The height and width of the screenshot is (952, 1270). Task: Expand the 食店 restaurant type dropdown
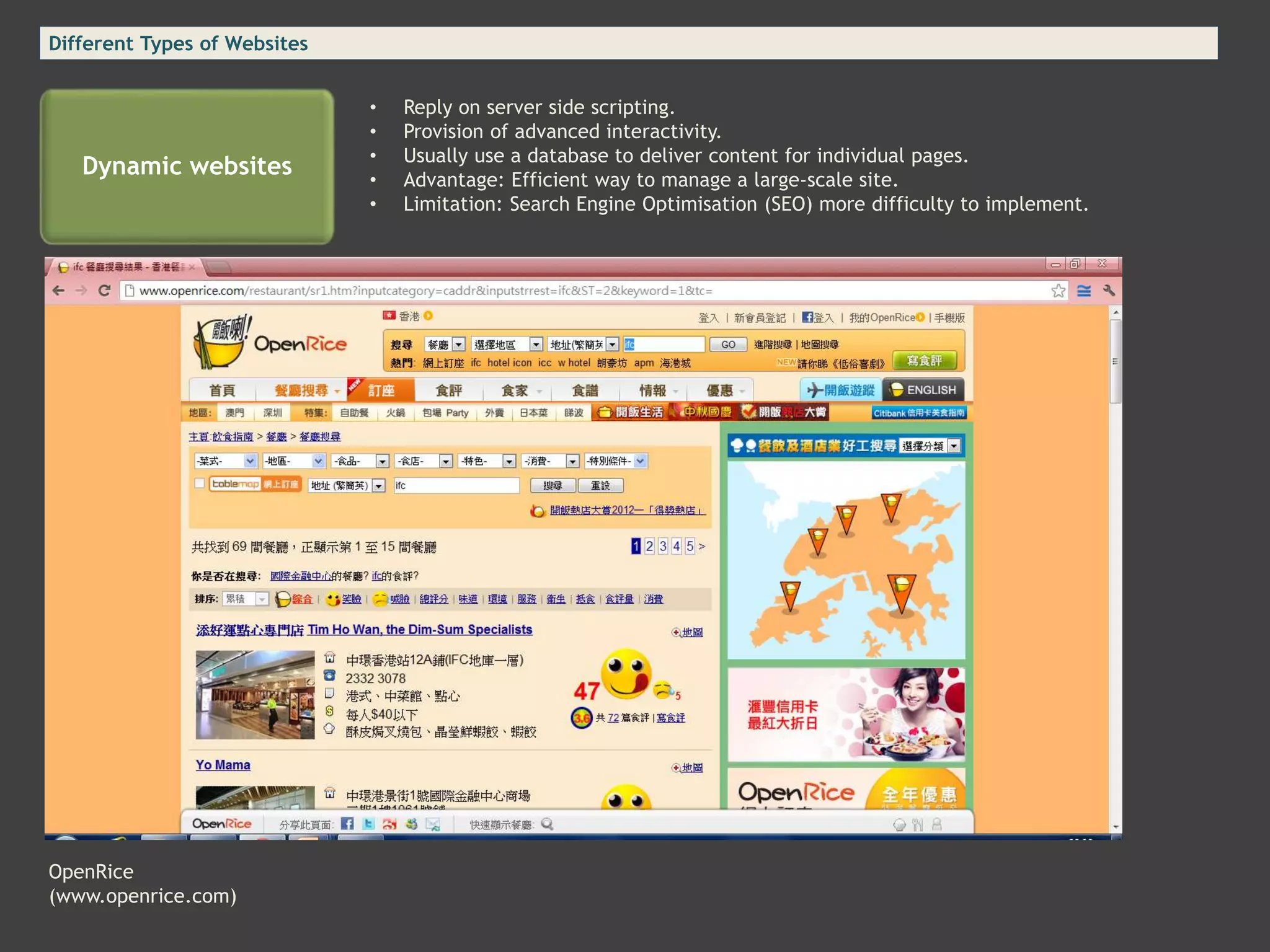point(424,461)
